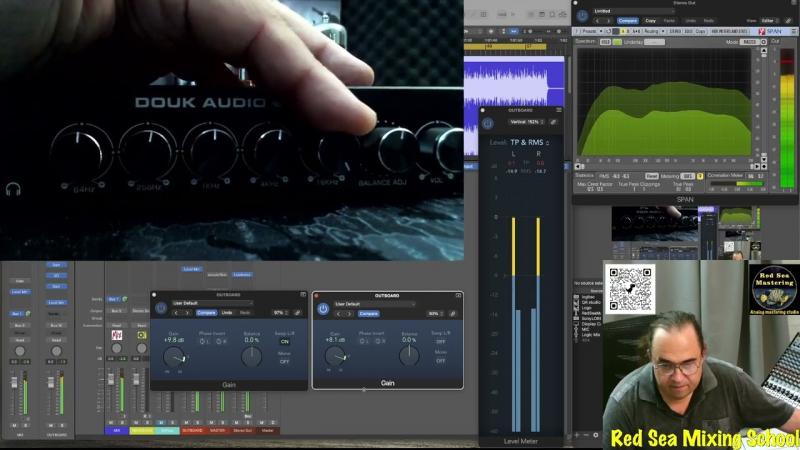Click expand icon of right OUTBOARD plugin window

coord(458,295)
